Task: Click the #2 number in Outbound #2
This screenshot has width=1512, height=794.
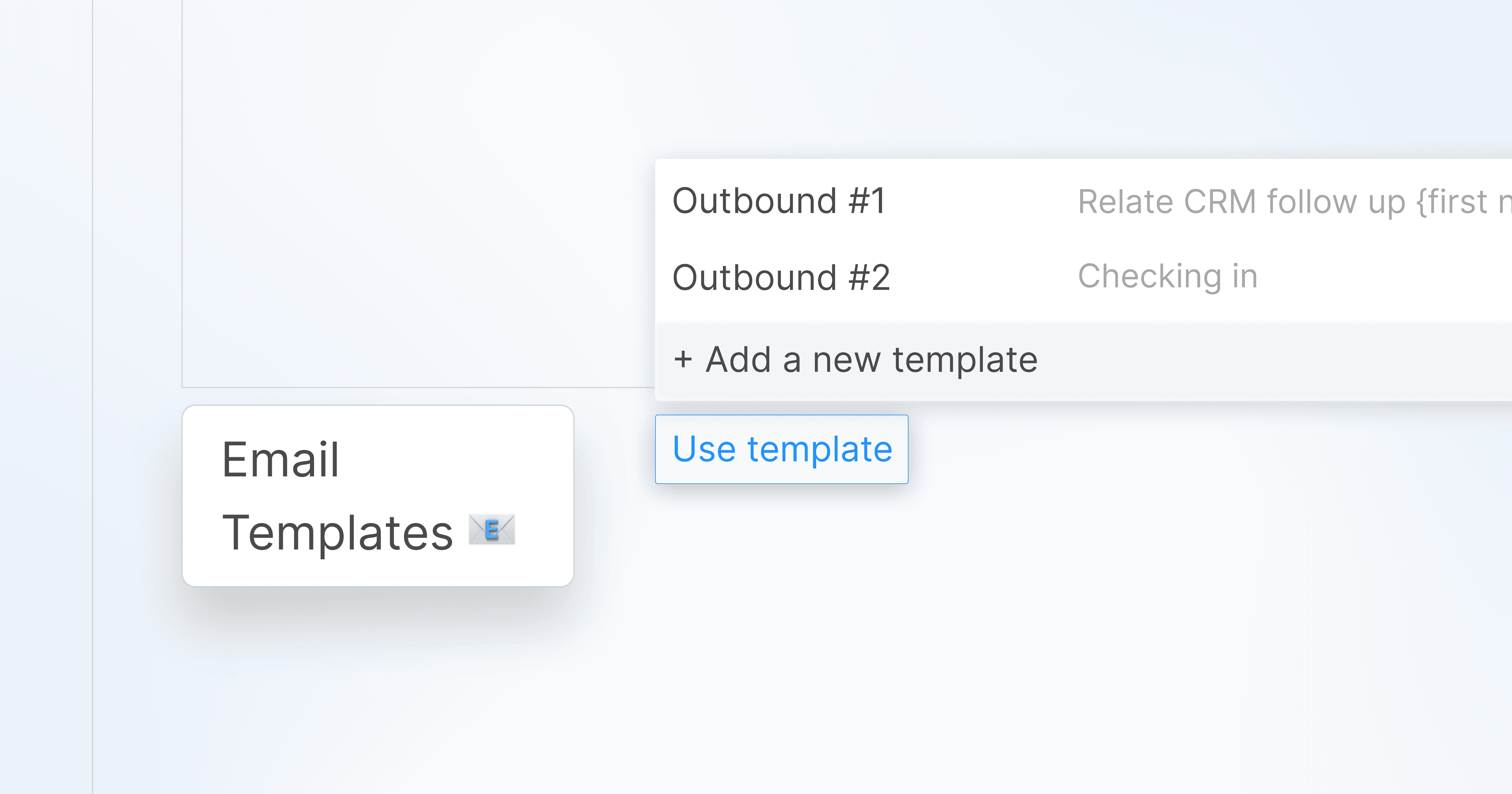Action: pyautogui.click(x=869, y=277)
